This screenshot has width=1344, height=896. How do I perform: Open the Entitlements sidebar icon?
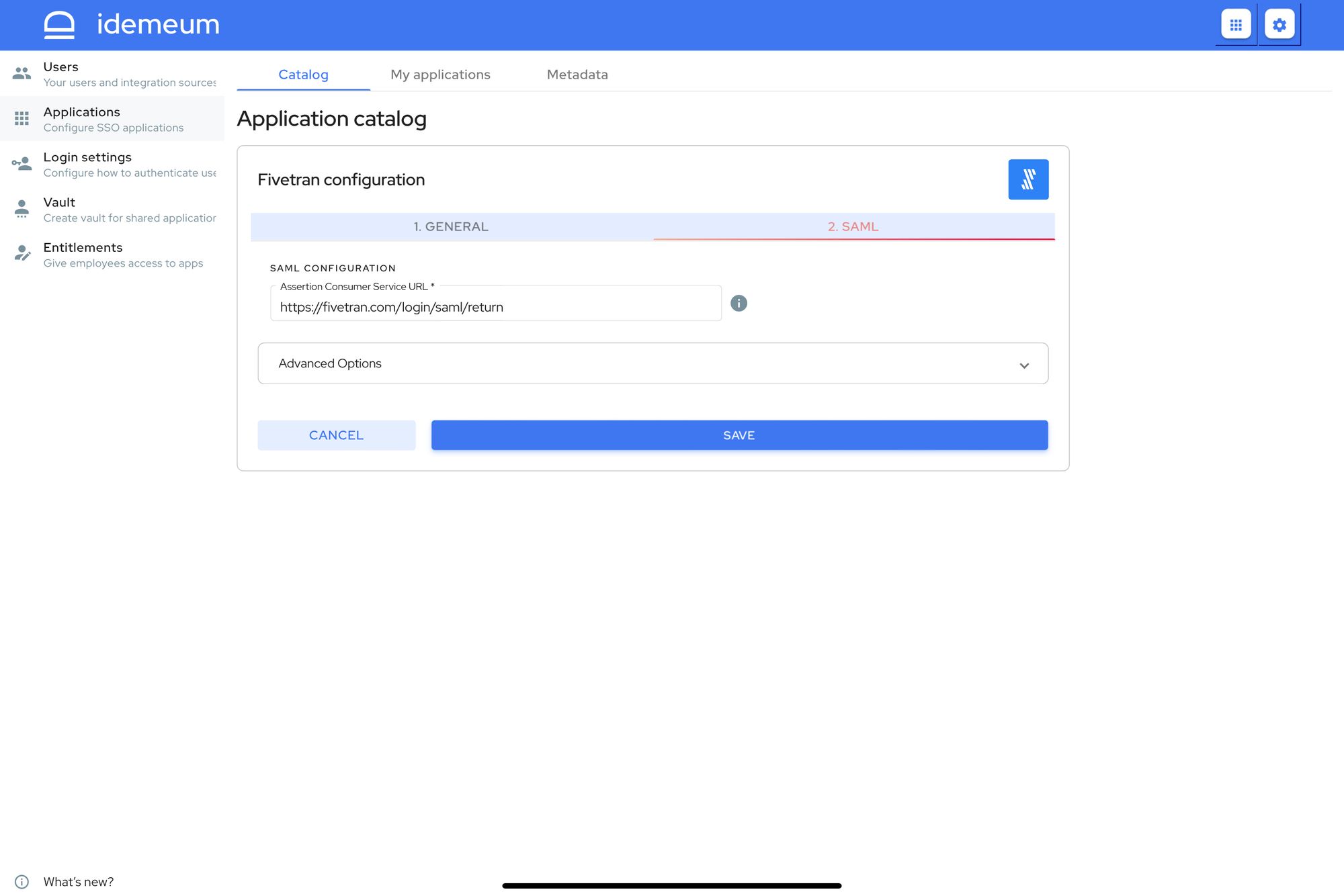[x=22, y=254]
